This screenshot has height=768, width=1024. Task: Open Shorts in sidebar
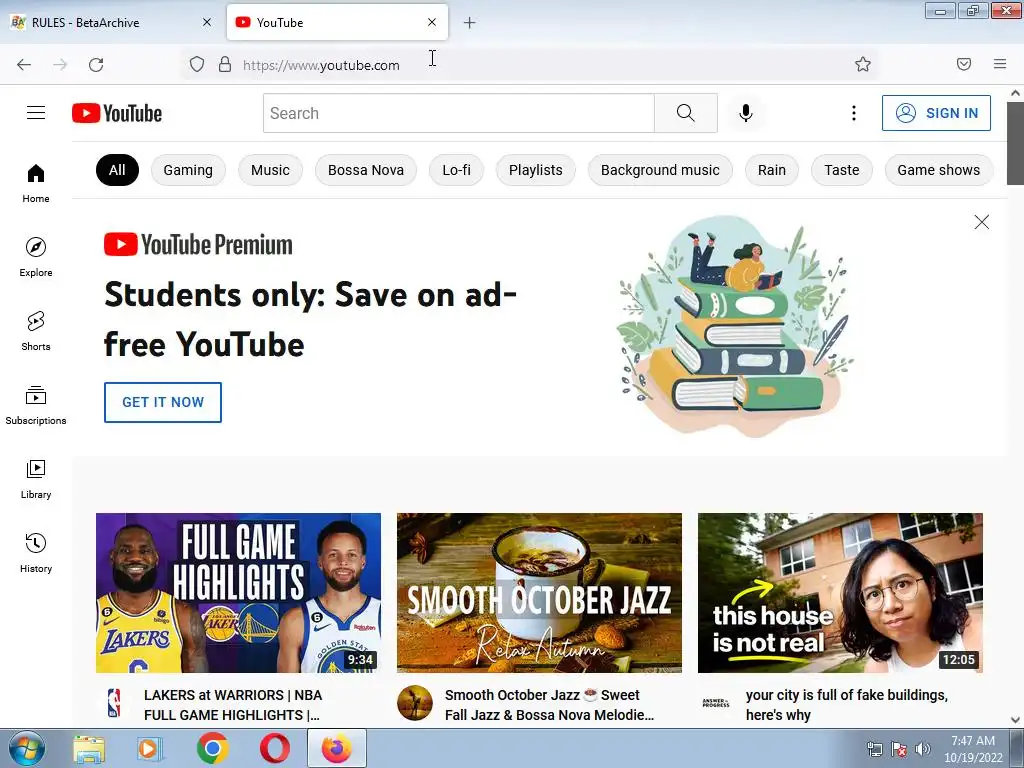(x=36, y=331)
